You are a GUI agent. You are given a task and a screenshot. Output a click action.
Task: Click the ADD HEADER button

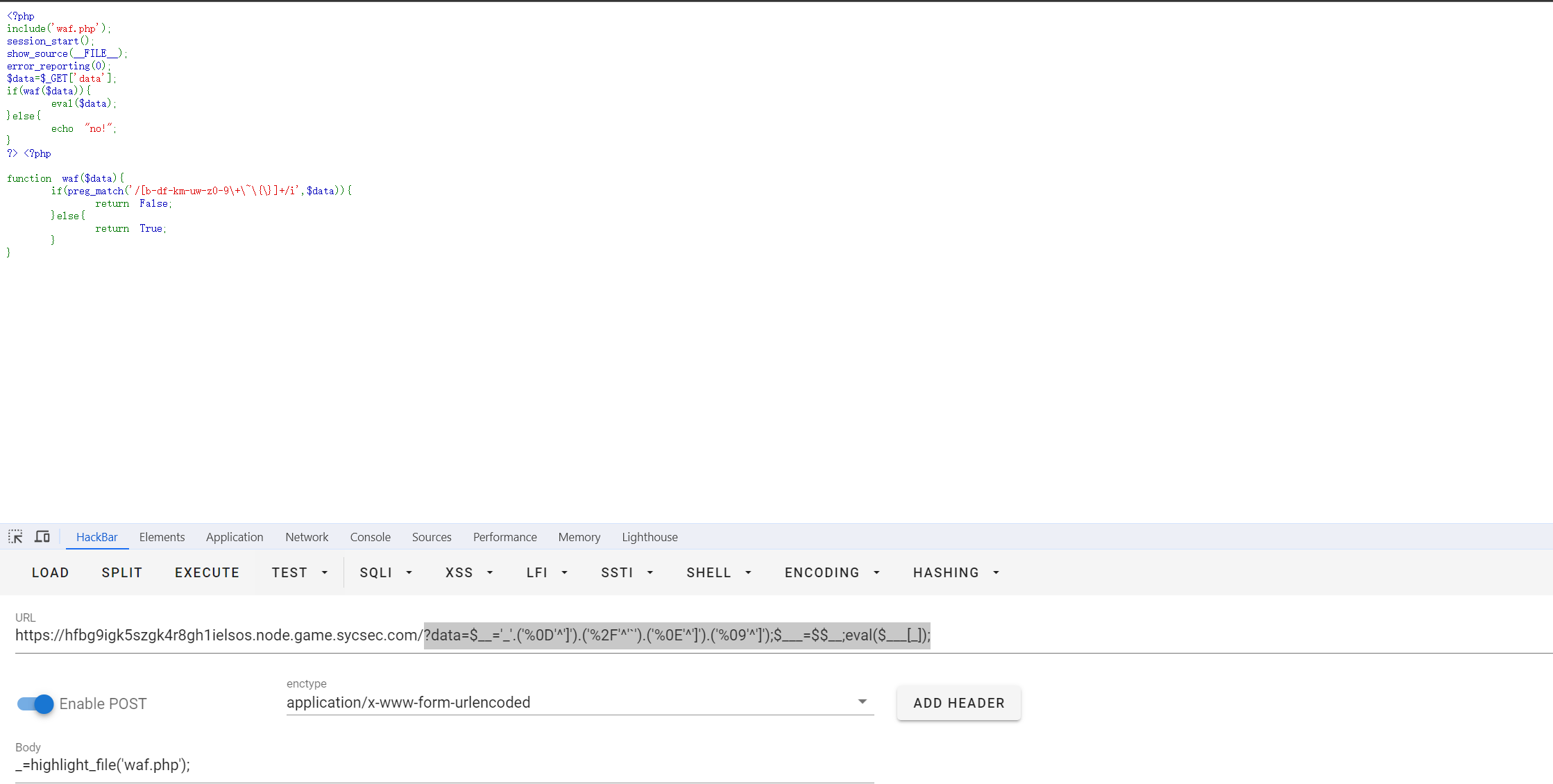(x=958, y=703)
